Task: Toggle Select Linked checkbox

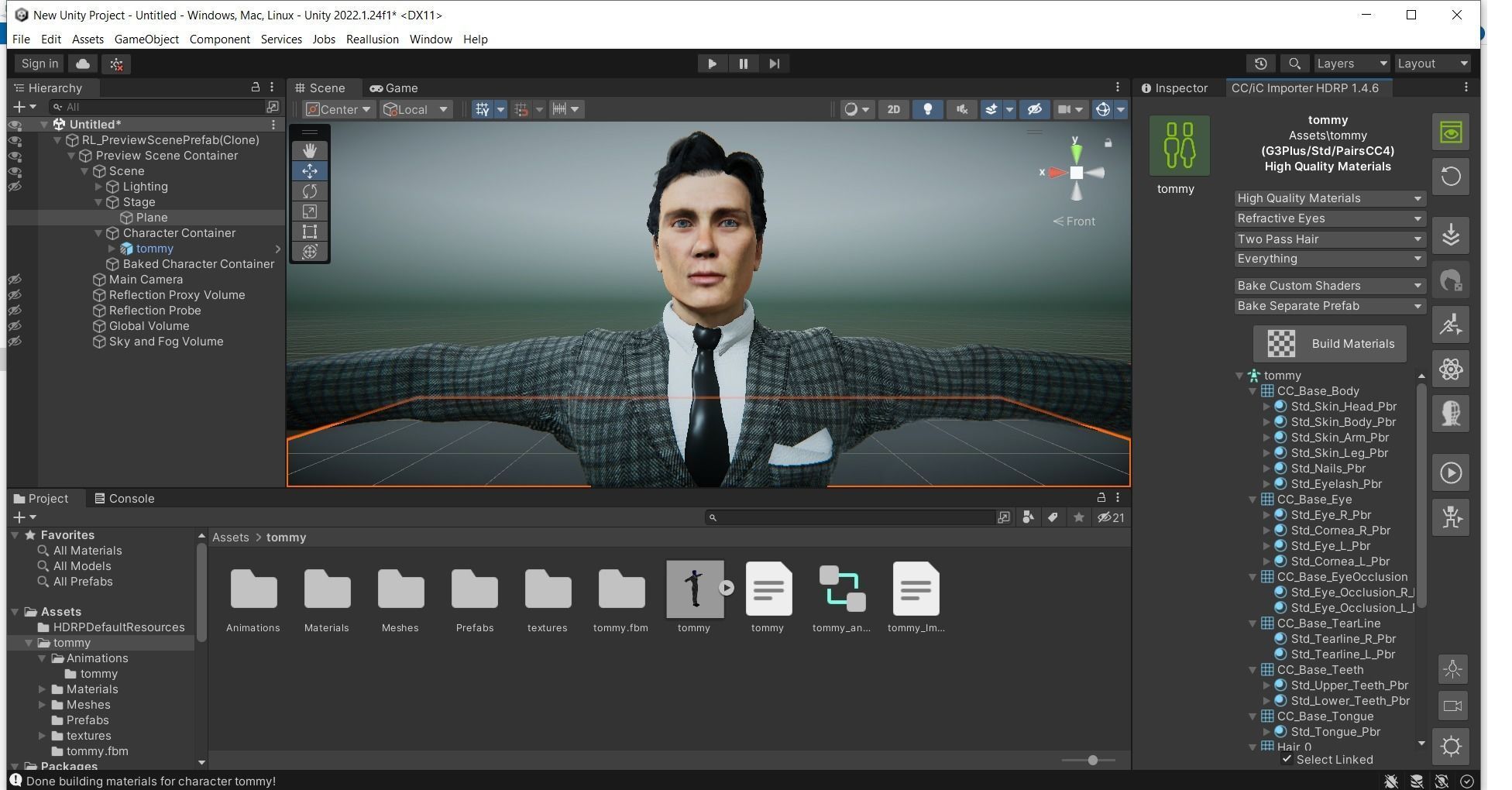Action: tap(1287, 759)
